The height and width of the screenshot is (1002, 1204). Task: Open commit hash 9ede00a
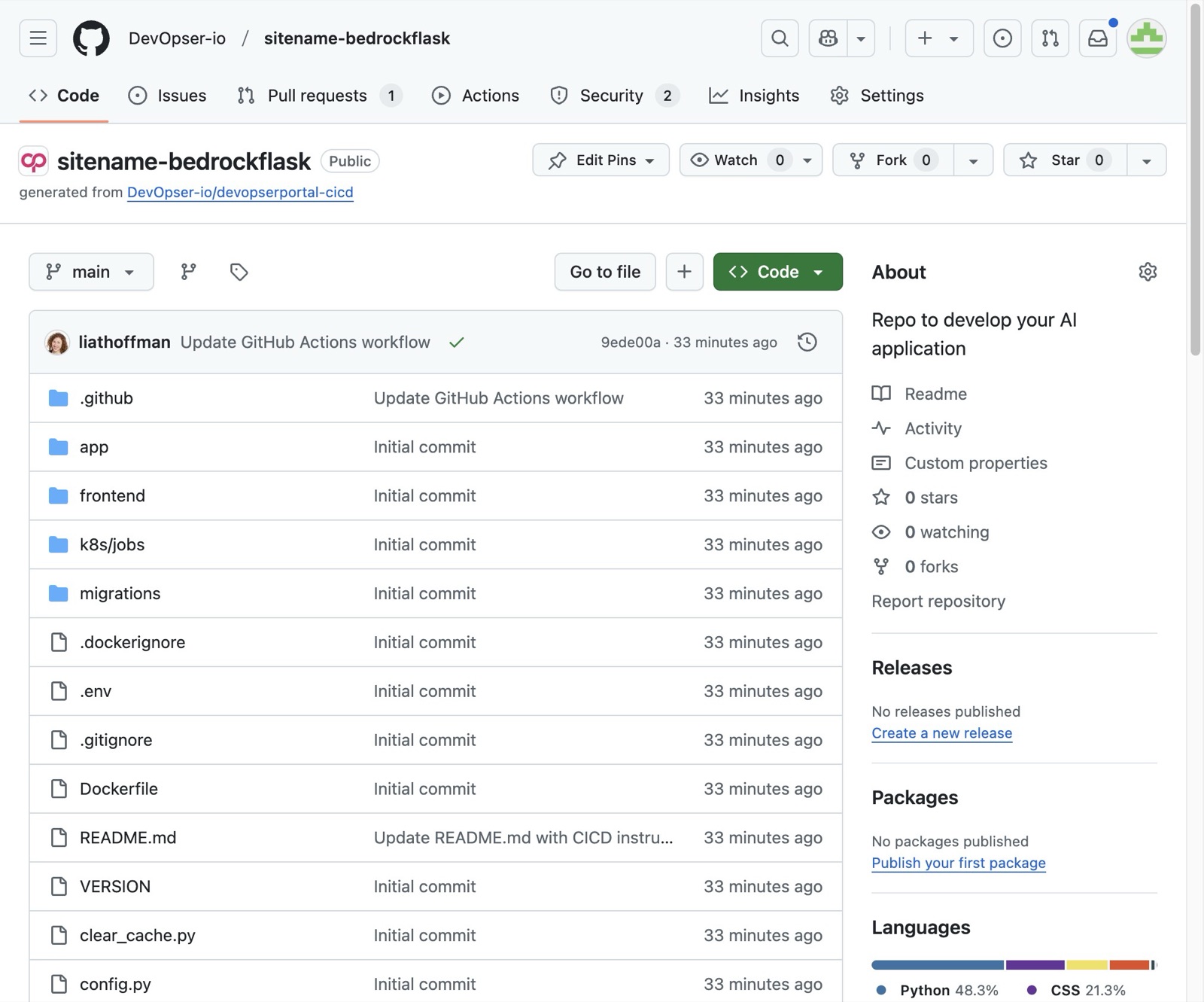(x=631, y=343)
